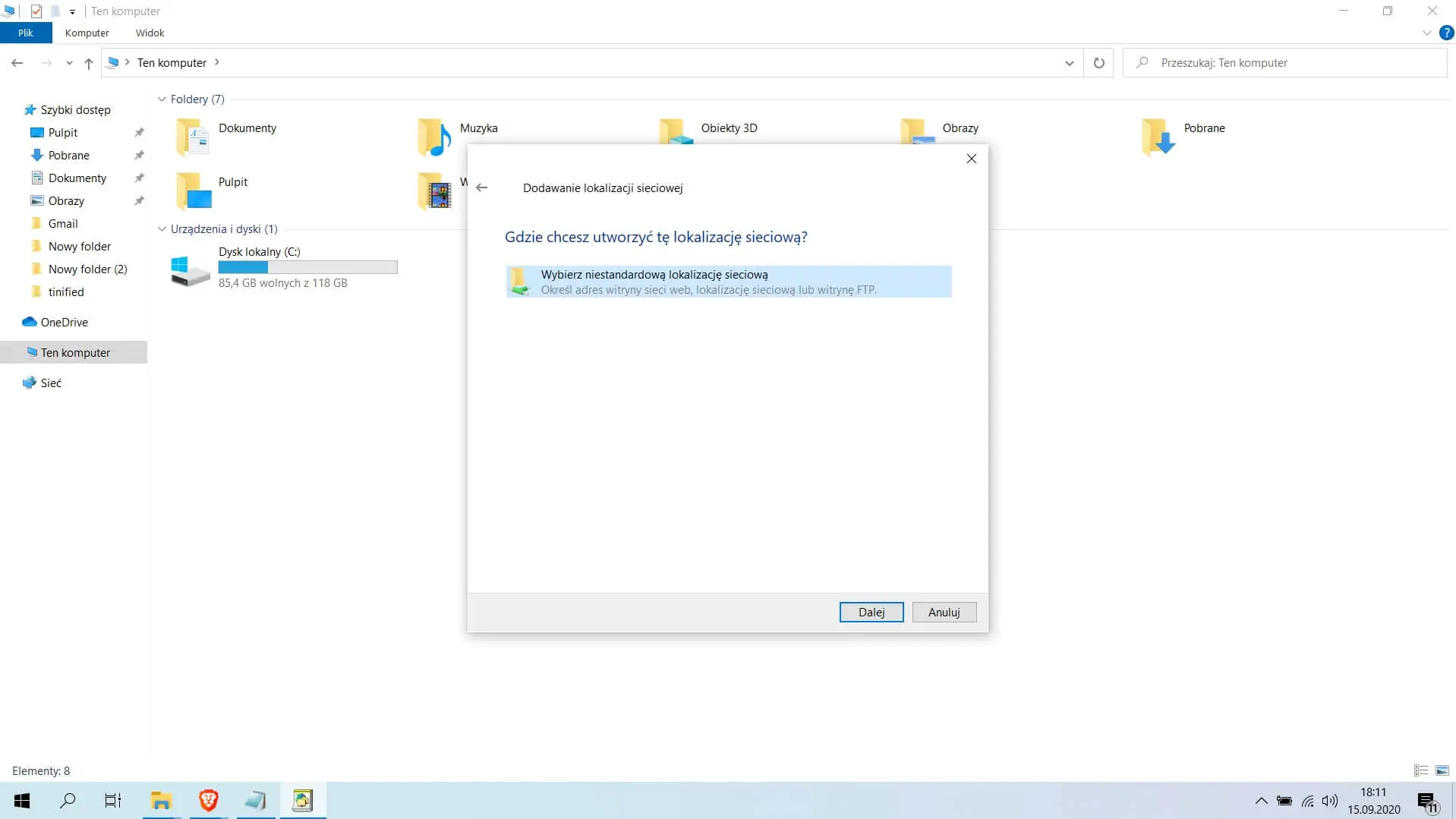Collapse the Urządzenia i dyski group
Screen dimensions: 1456x819
(x=162, y=229)
